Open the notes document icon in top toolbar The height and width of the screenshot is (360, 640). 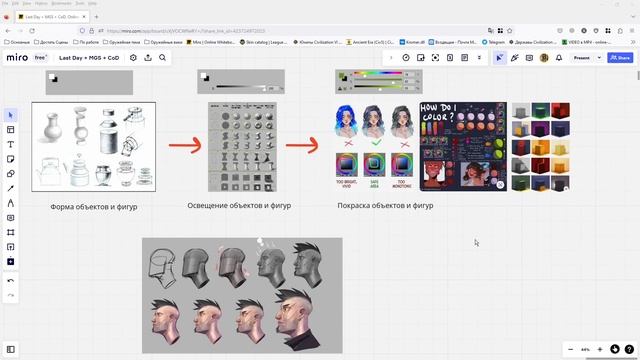(x=464, y=58)
